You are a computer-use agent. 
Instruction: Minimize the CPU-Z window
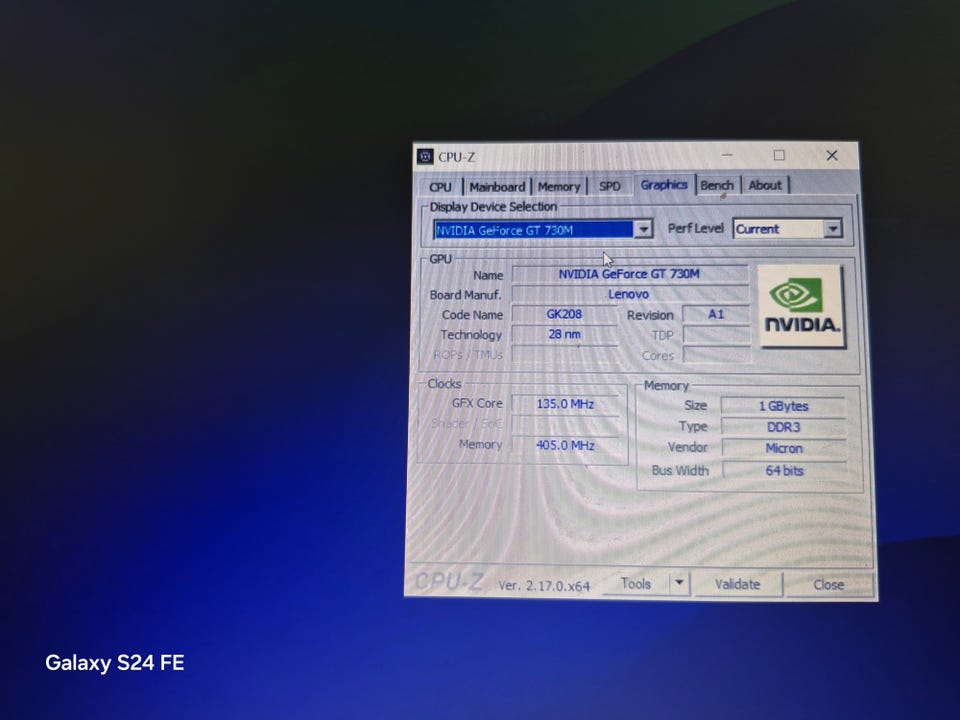[x=727, y=156]
